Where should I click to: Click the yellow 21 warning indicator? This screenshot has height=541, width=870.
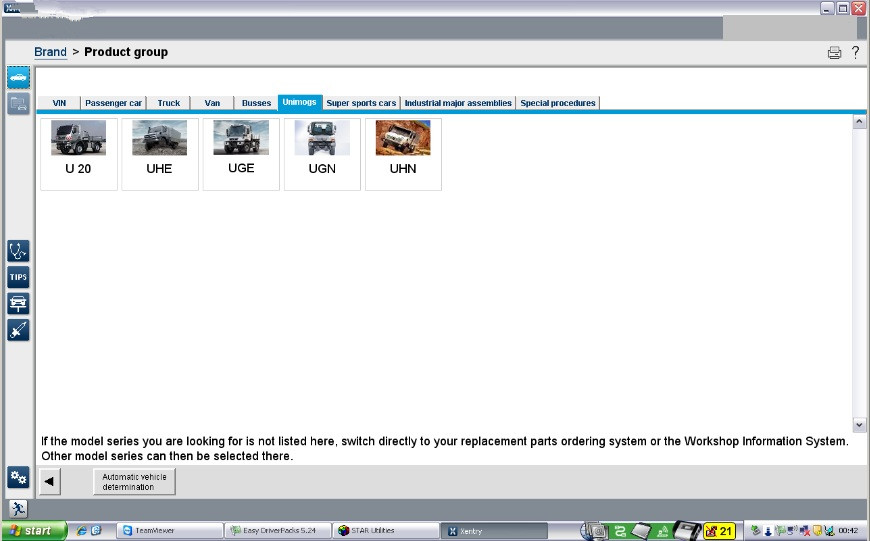click(x=719, y=531)
